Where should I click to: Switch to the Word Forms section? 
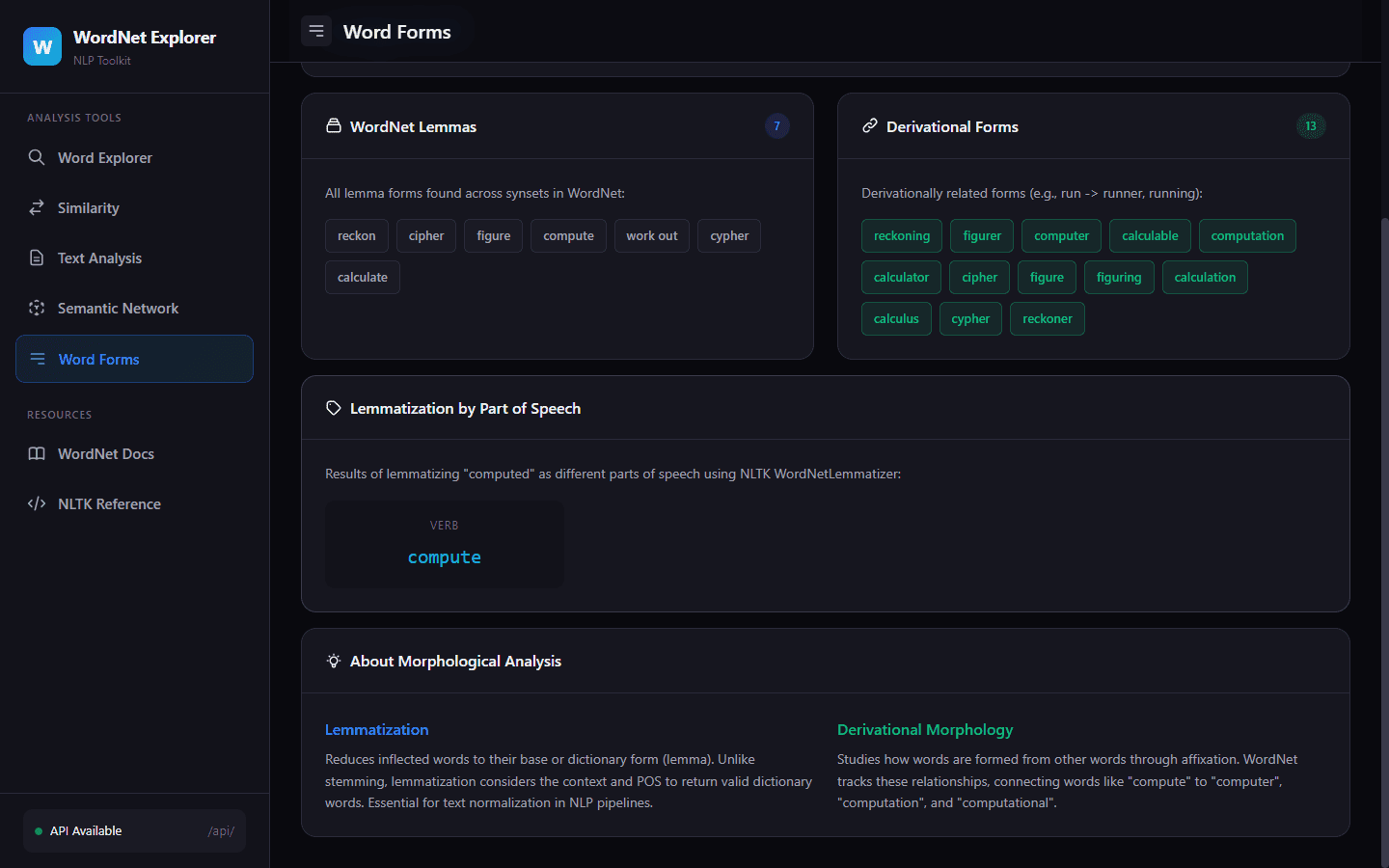click(98, 359)
